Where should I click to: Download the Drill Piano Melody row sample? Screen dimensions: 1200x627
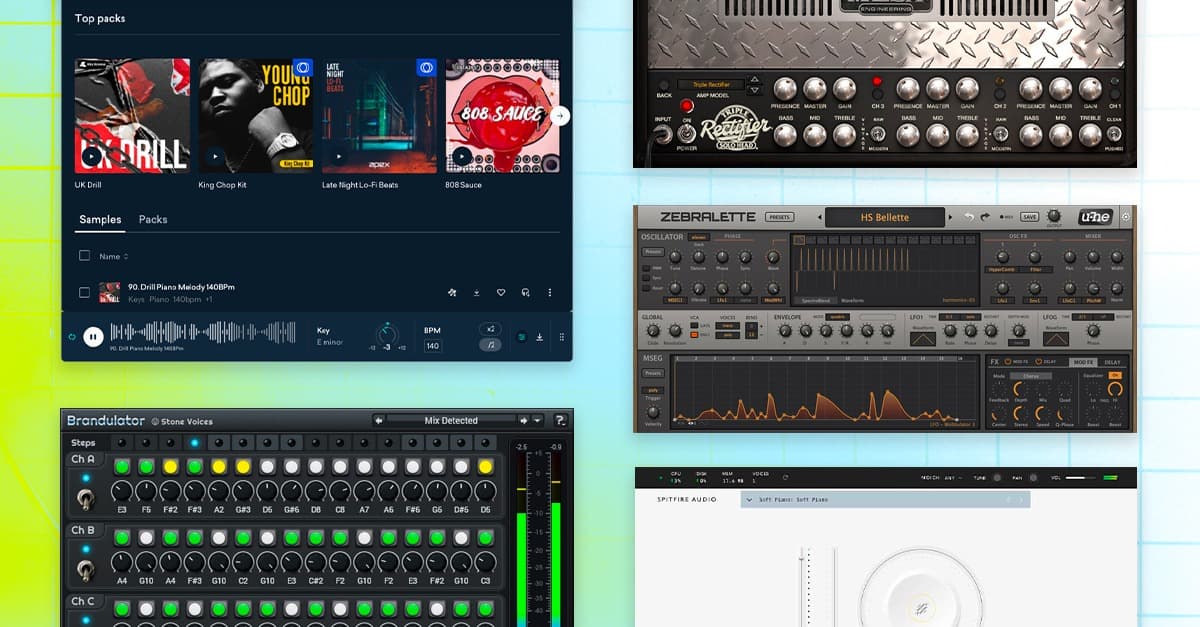[x=477, y=292]
